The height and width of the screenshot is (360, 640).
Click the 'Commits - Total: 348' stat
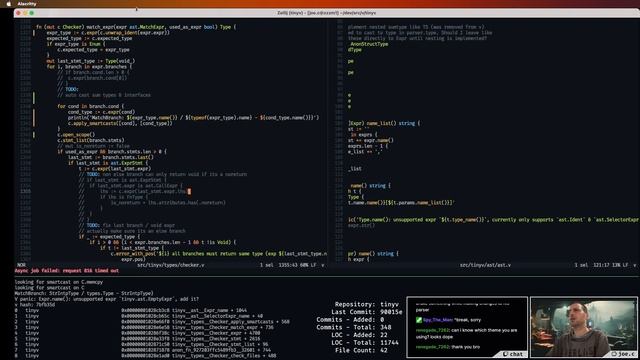[x=354, y=327]
